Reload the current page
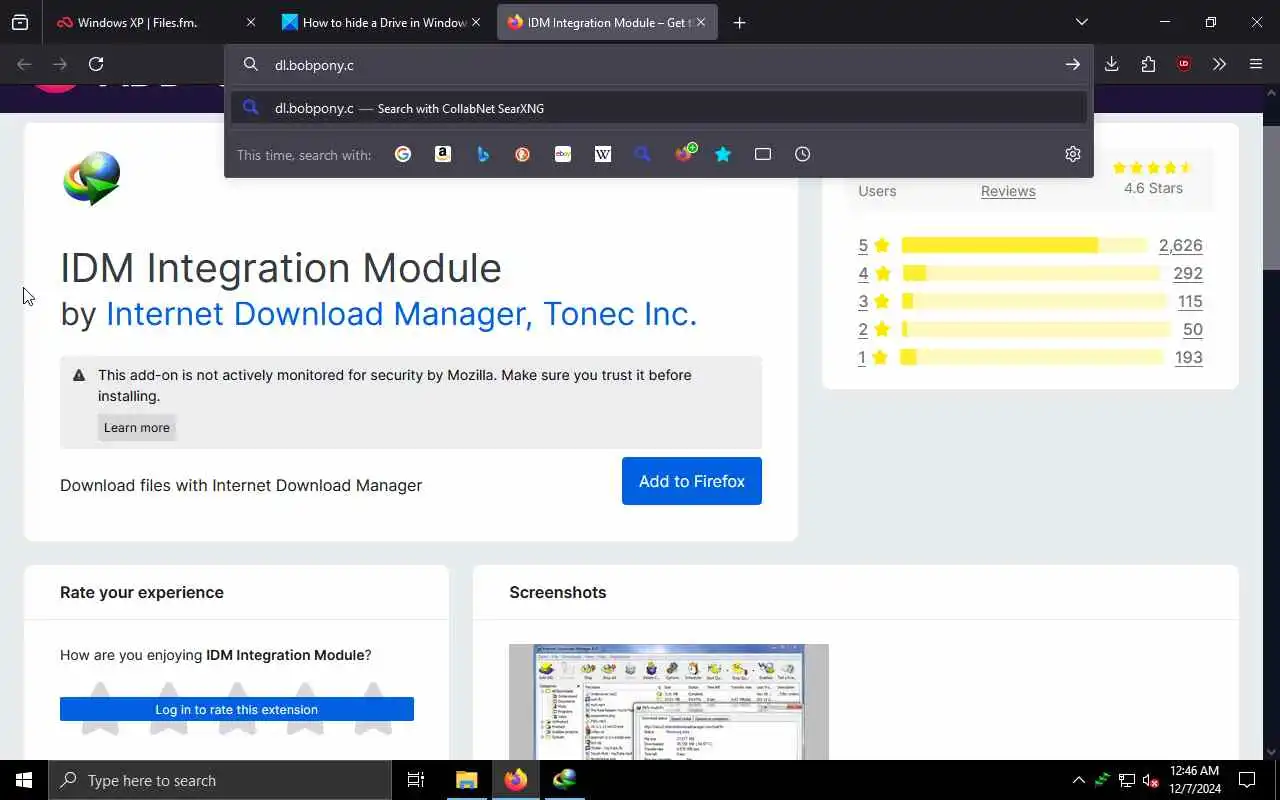 pyautogui.click(x=96, y=64)
